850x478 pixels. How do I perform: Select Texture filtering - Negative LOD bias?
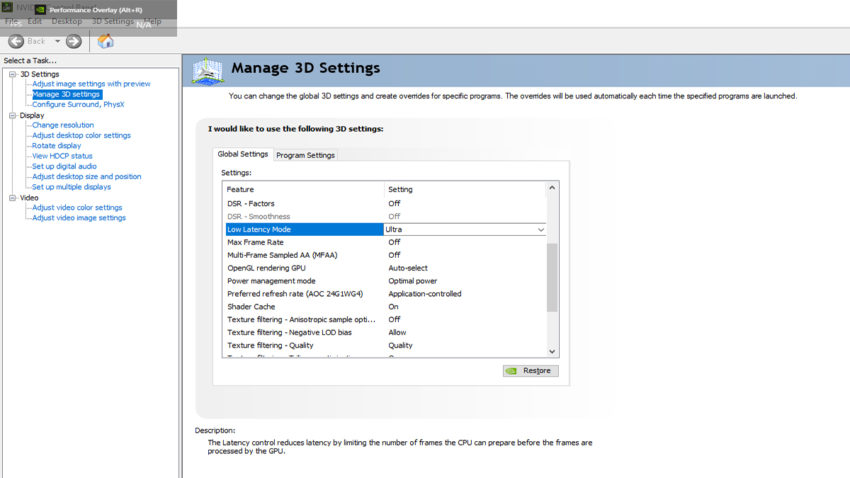[385, 333]
